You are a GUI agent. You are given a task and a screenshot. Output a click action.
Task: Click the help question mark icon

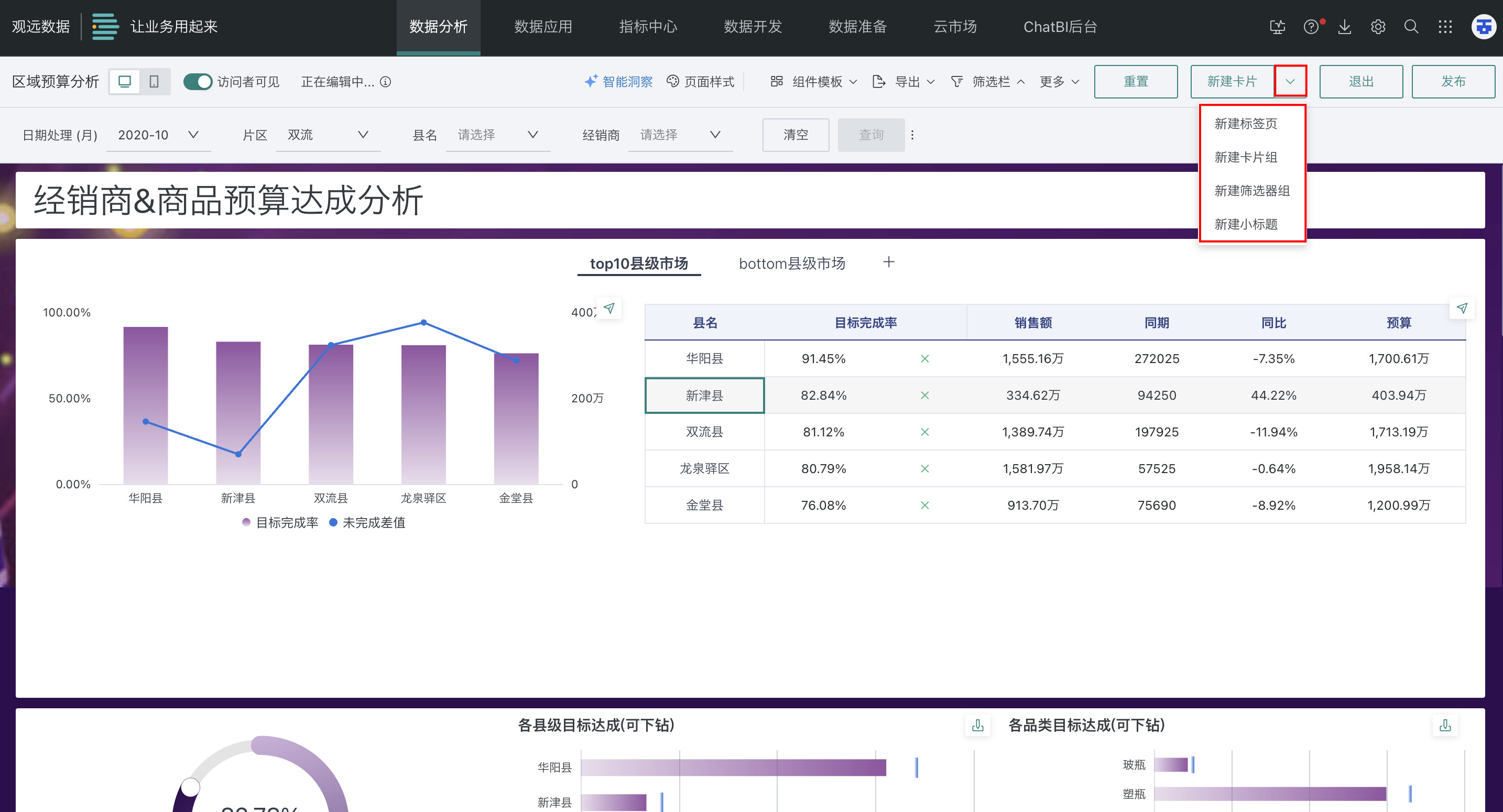point(1311,27)
